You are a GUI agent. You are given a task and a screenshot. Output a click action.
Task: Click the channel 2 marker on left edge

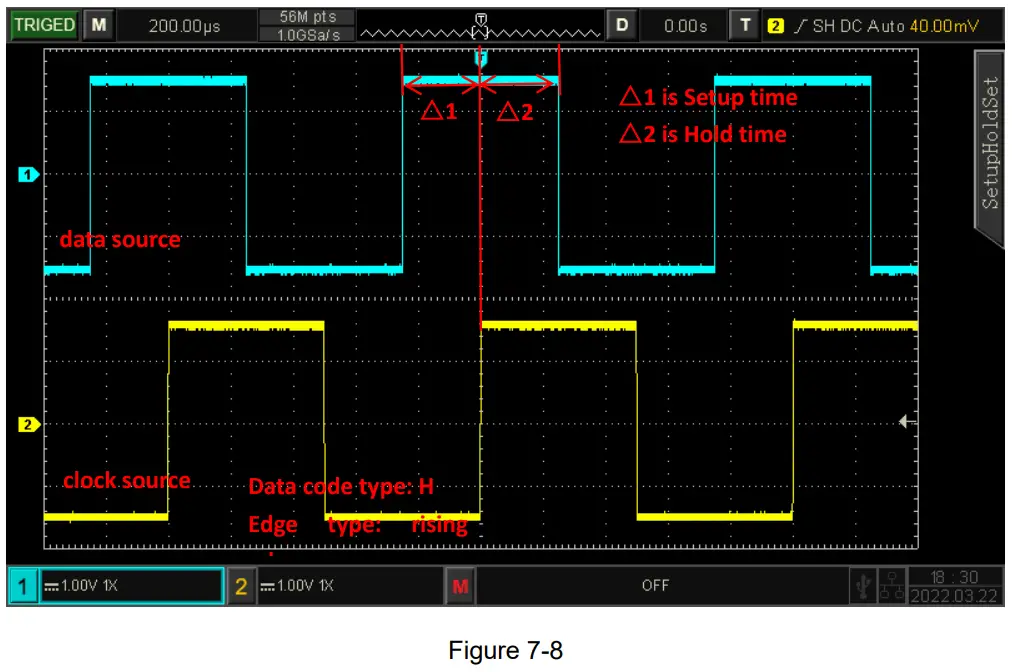click(26, 423)
